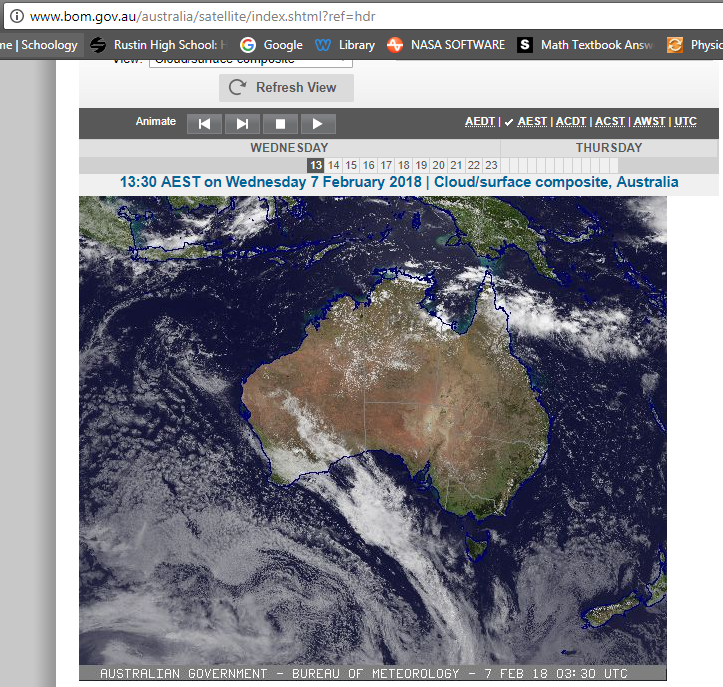Click the Animate label

[156, 121]
